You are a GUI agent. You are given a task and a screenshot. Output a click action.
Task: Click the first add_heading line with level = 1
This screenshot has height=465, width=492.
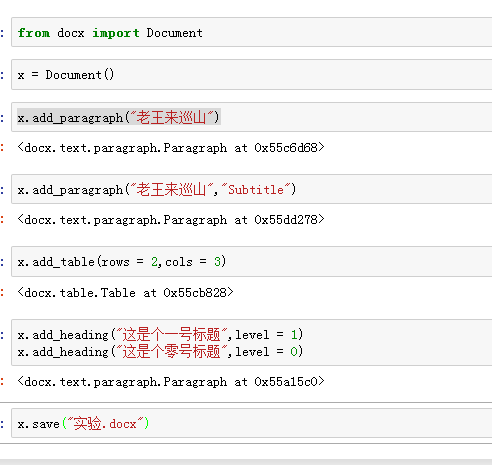(x=160, y=334)
